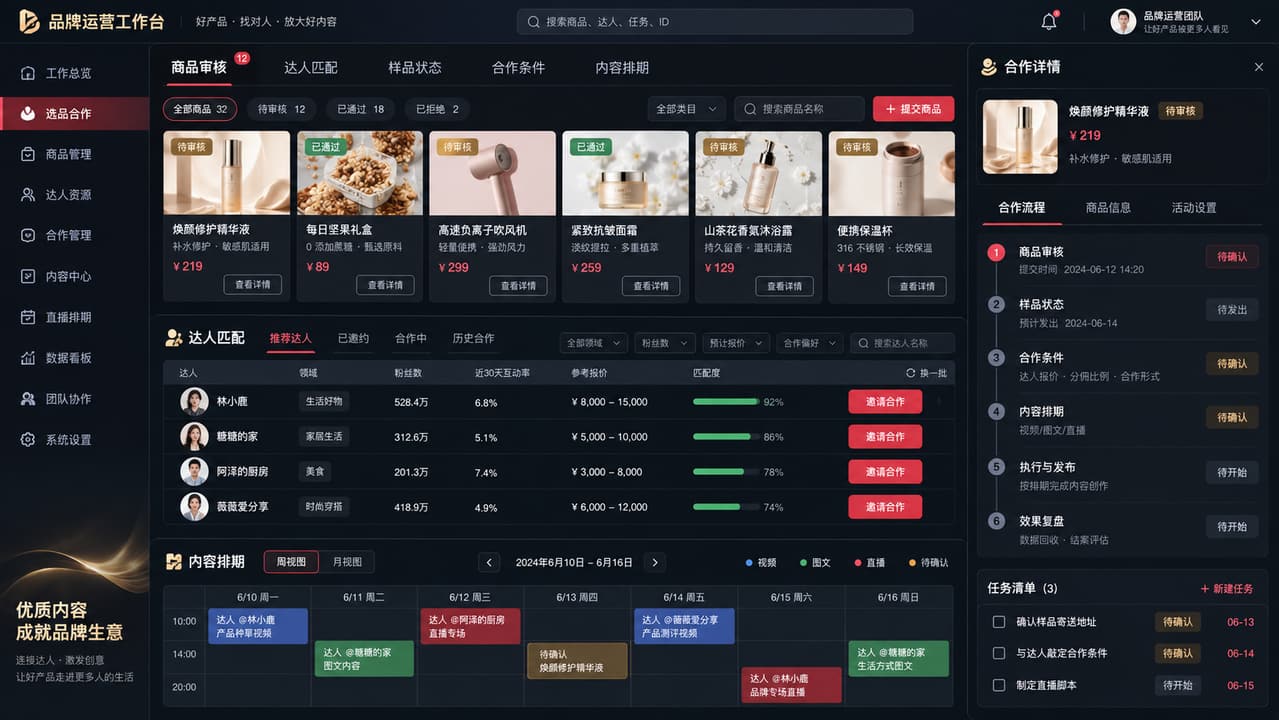
Task: Expand the account menu chevron
Action: [1256, 22]
